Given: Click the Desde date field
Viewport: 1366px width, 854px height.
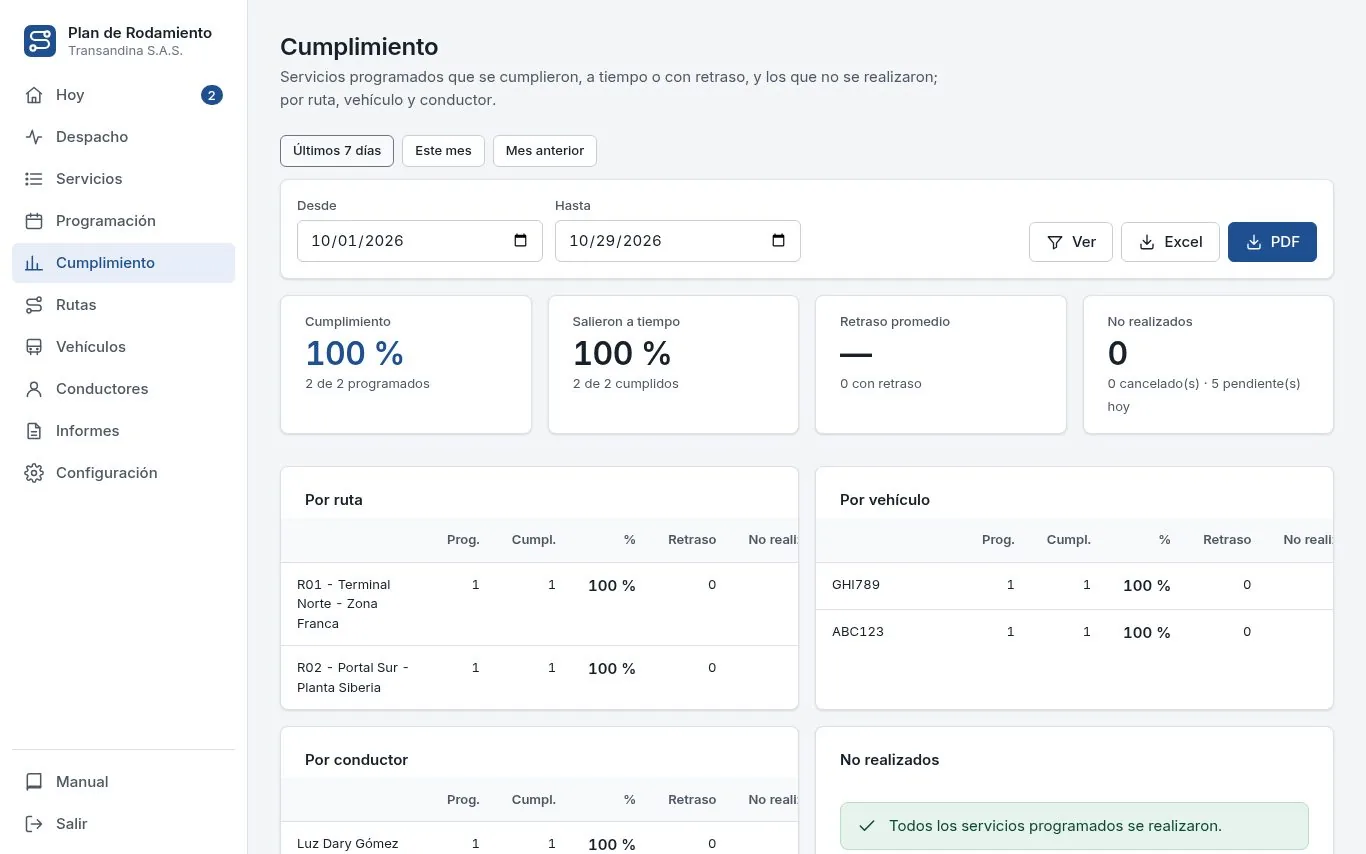Looking at the screenshot, I should 420,241.
